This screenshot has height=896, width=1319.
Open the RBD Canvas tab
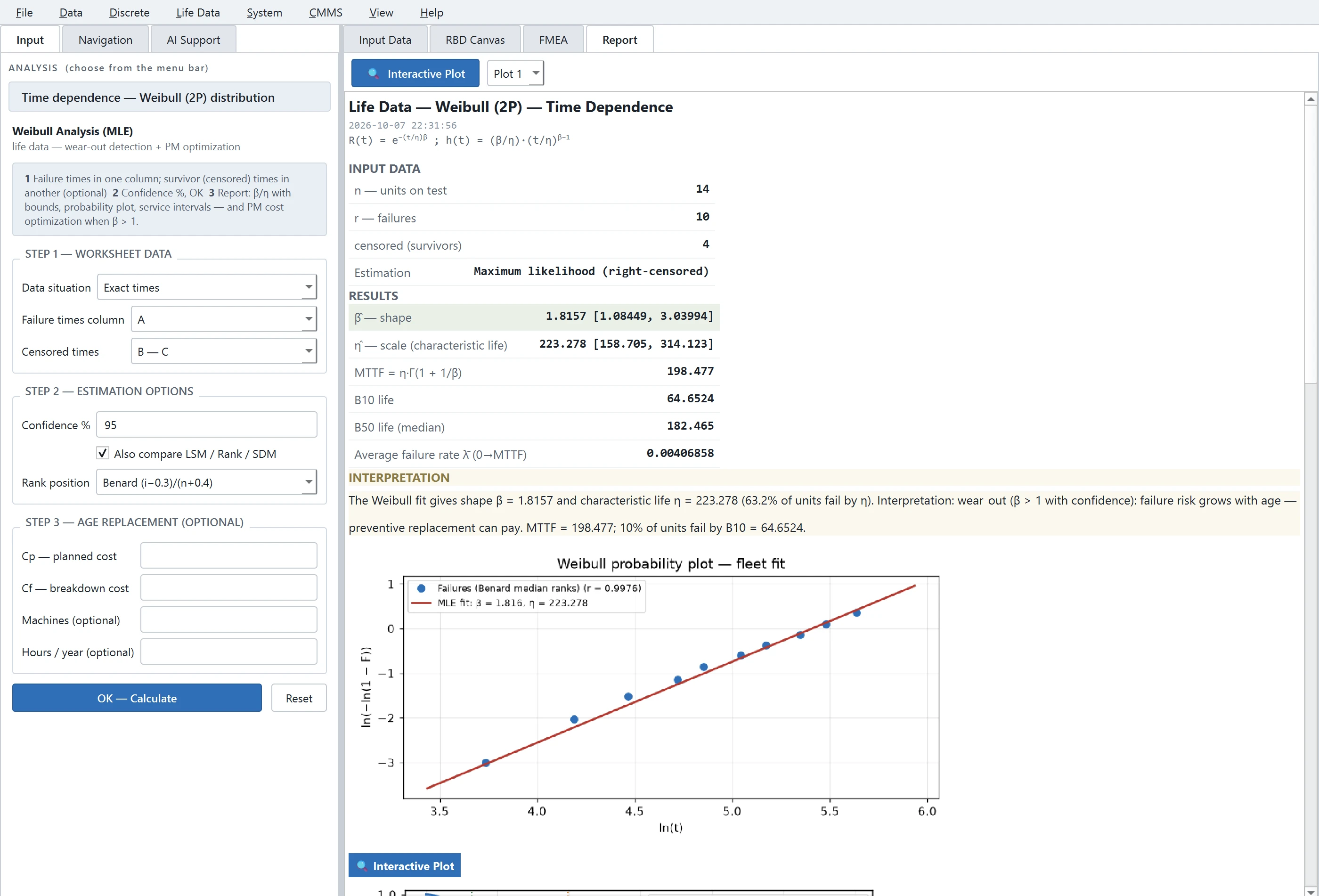475,40
